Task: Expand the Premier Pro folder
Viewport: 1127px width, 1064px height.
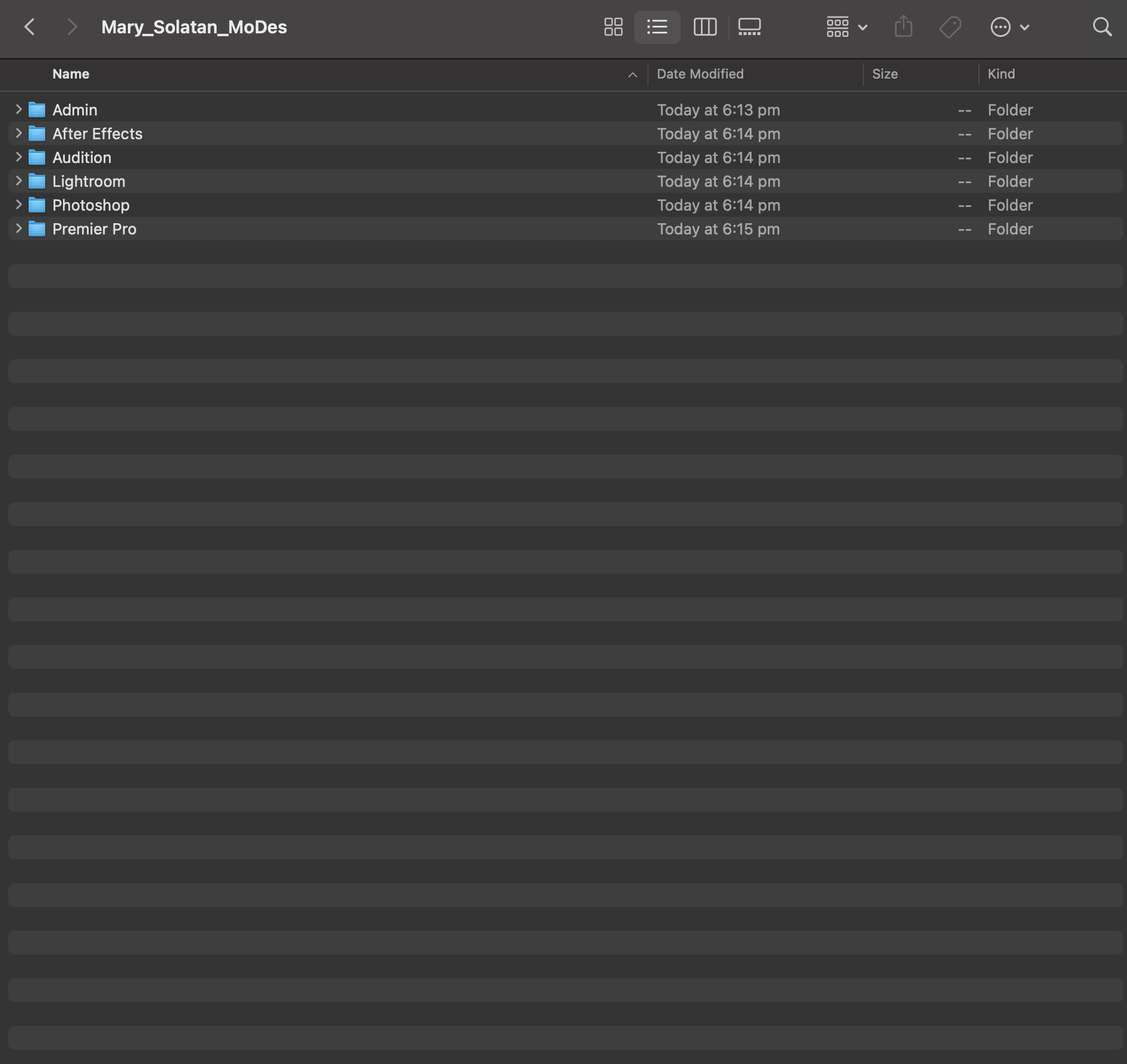Action: pos(18,229)
